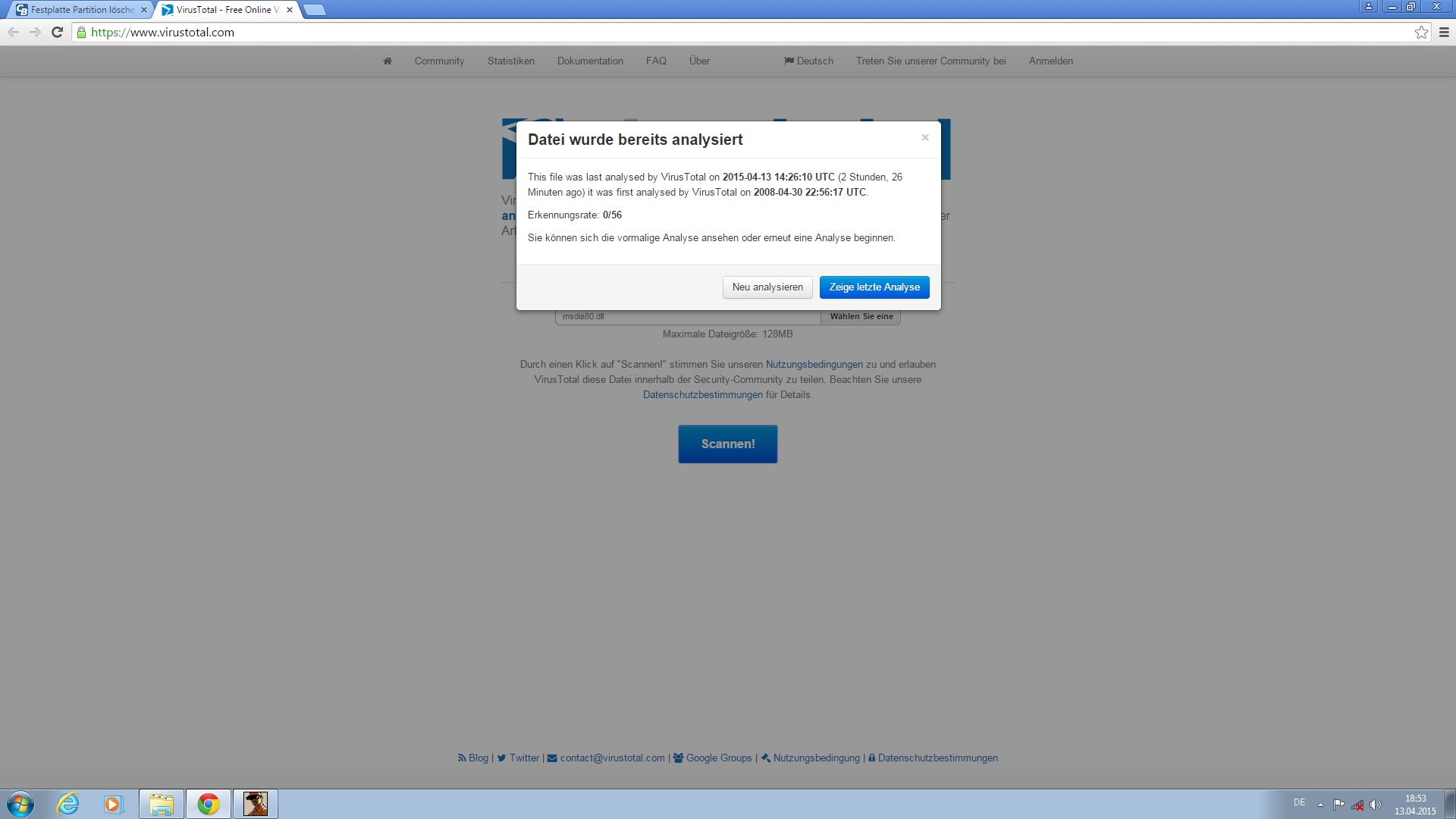Open the Dokumentation menu item
The image size is (1456, 819).
[x=590, y=61]
